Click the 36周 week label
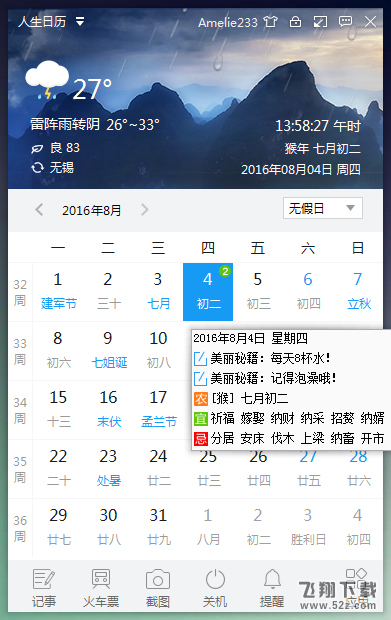391x620 pixels. [x=20, y=528]
